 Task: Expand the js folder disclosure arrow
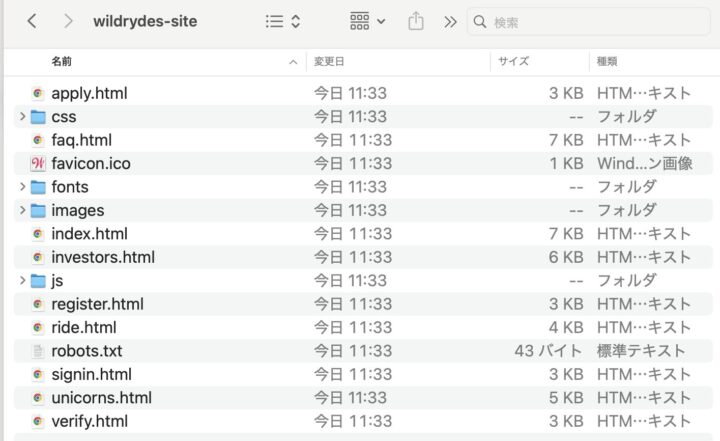22,280
